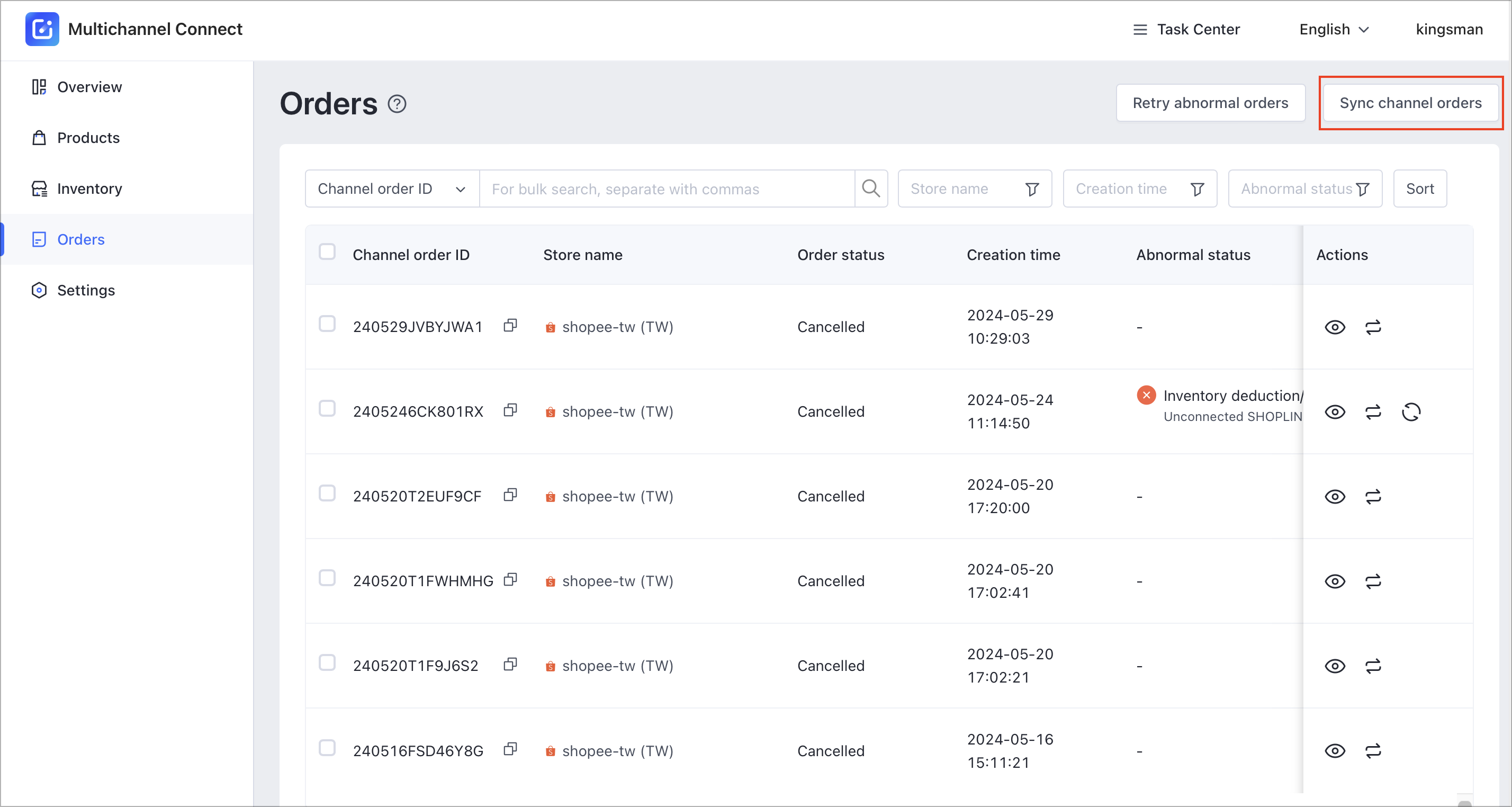Click the Order status column header
Viewport: 1512px width, 807px height.
pos(841,255)
